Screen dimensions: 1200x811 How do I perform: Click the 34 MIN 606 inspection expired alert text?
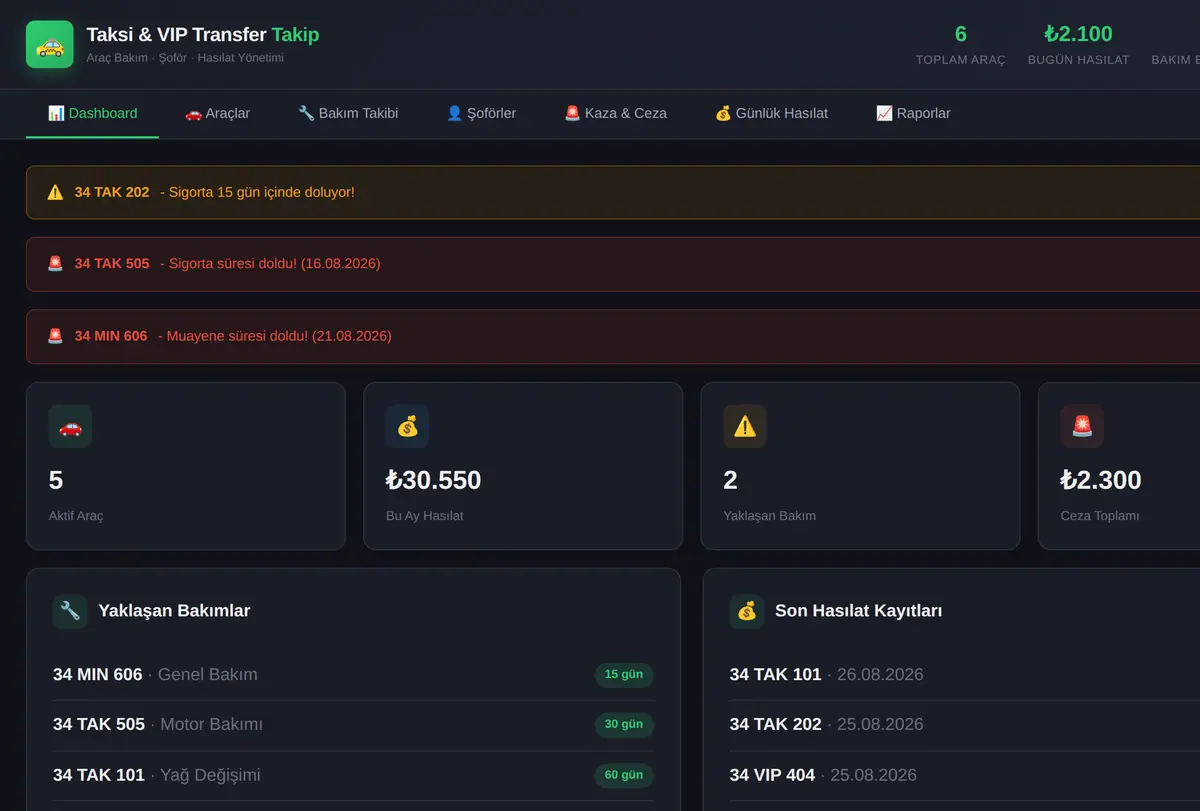(233, 336)
